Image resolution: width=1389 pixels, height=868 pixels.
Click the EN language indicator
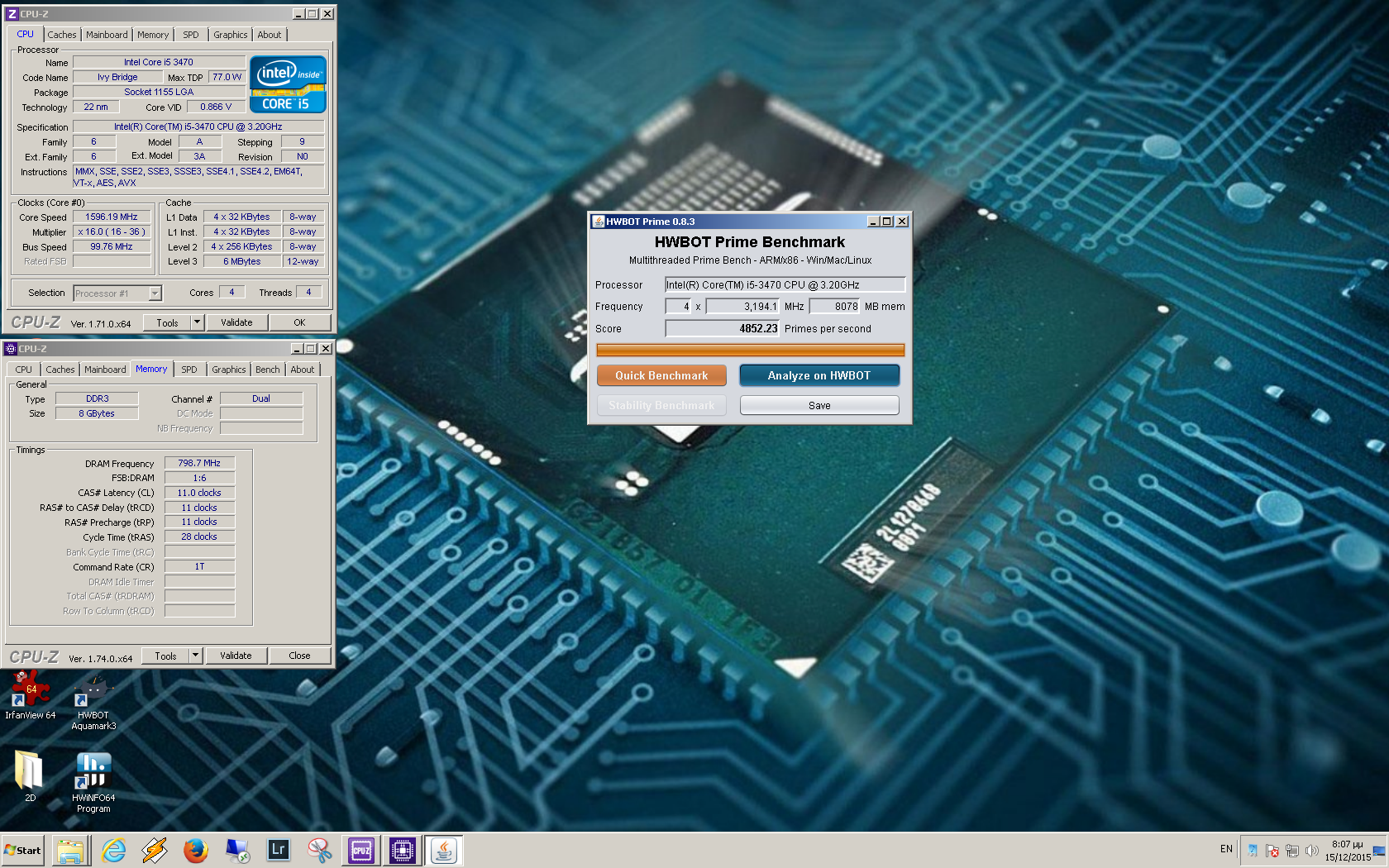pos(1226,849)
